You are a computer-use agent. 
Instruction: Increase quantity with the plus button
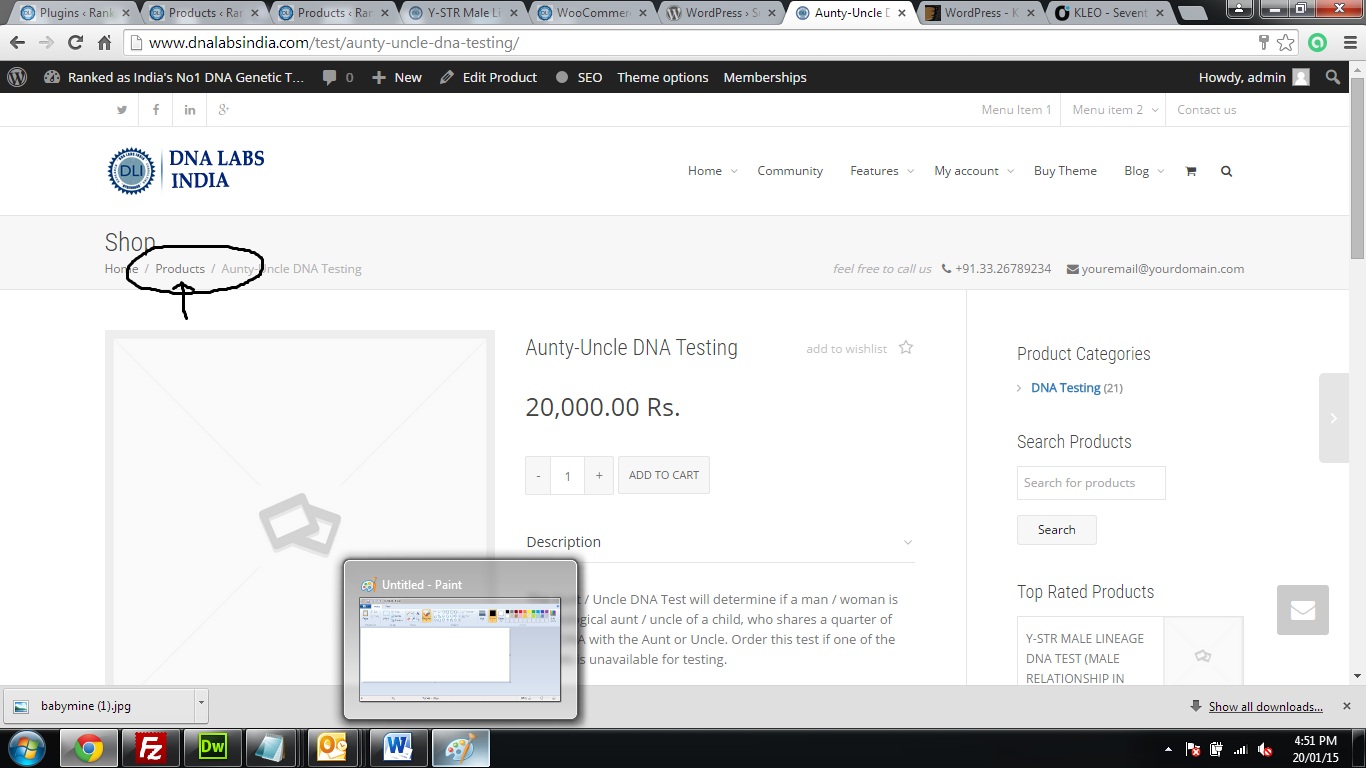coord(599,476)
